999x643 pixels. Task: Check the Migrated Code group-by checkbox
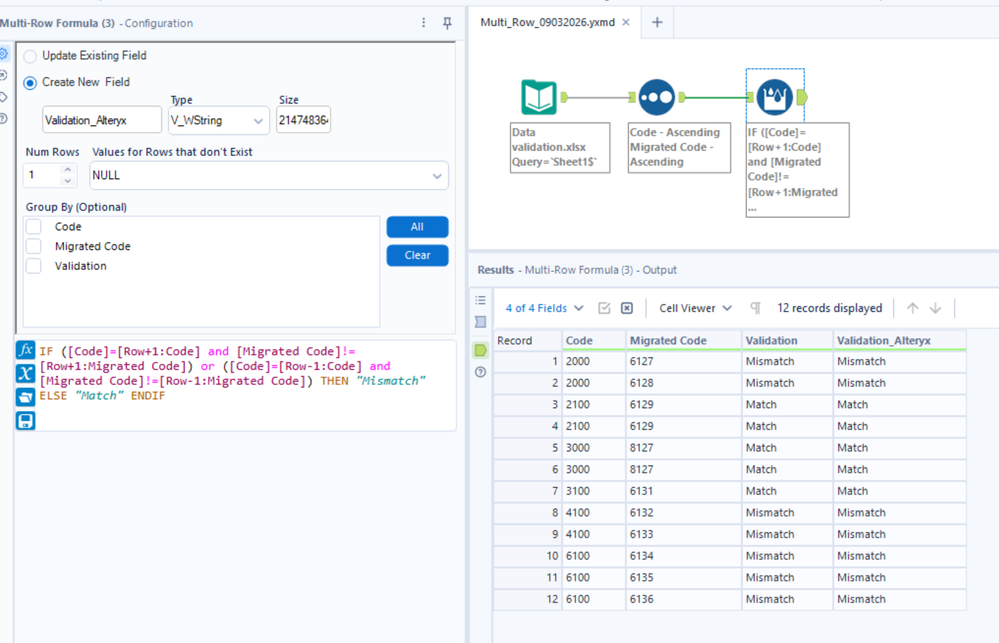(34, 247)
